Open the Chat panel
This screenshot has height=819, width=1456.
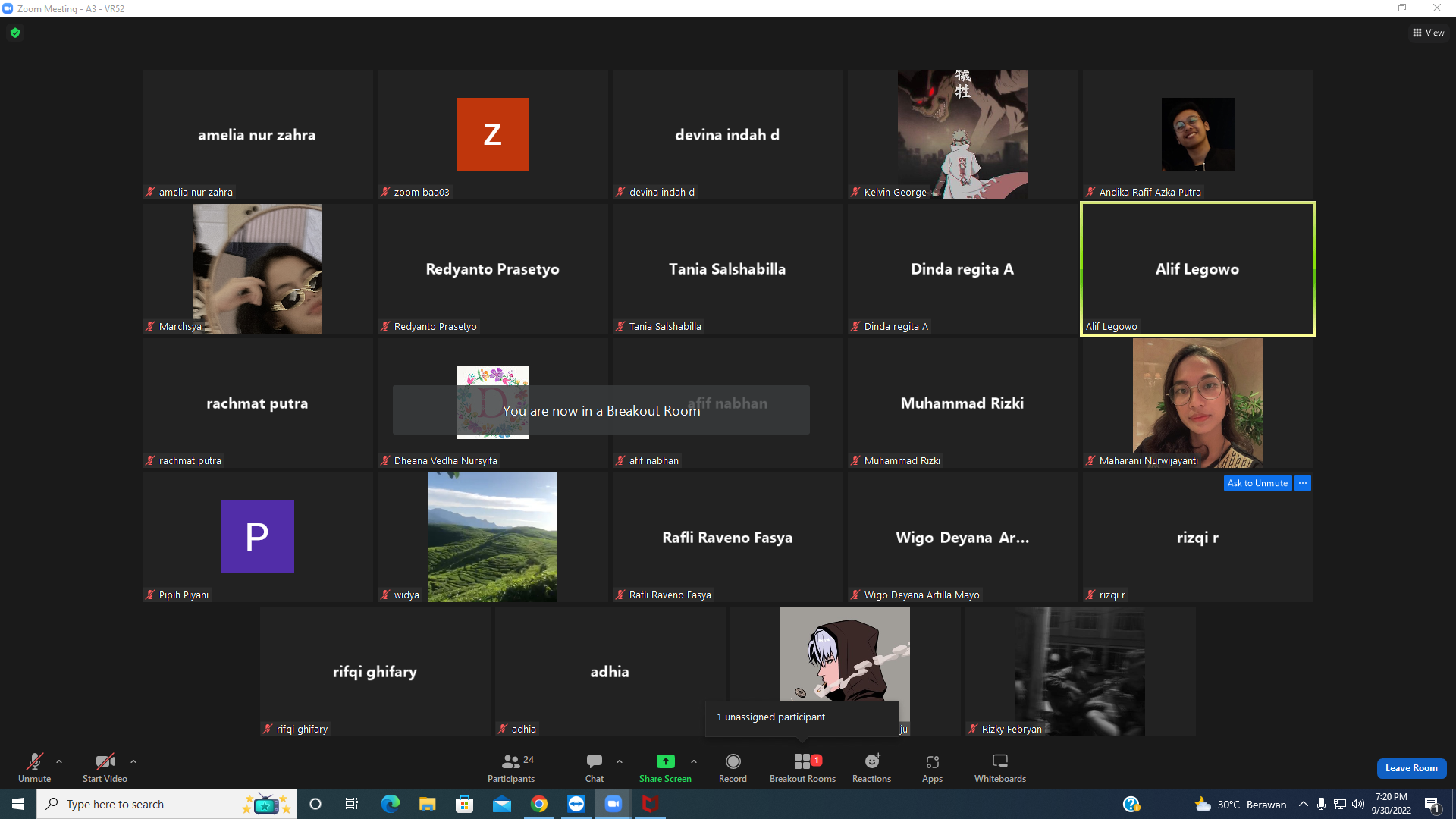(595, 767)
